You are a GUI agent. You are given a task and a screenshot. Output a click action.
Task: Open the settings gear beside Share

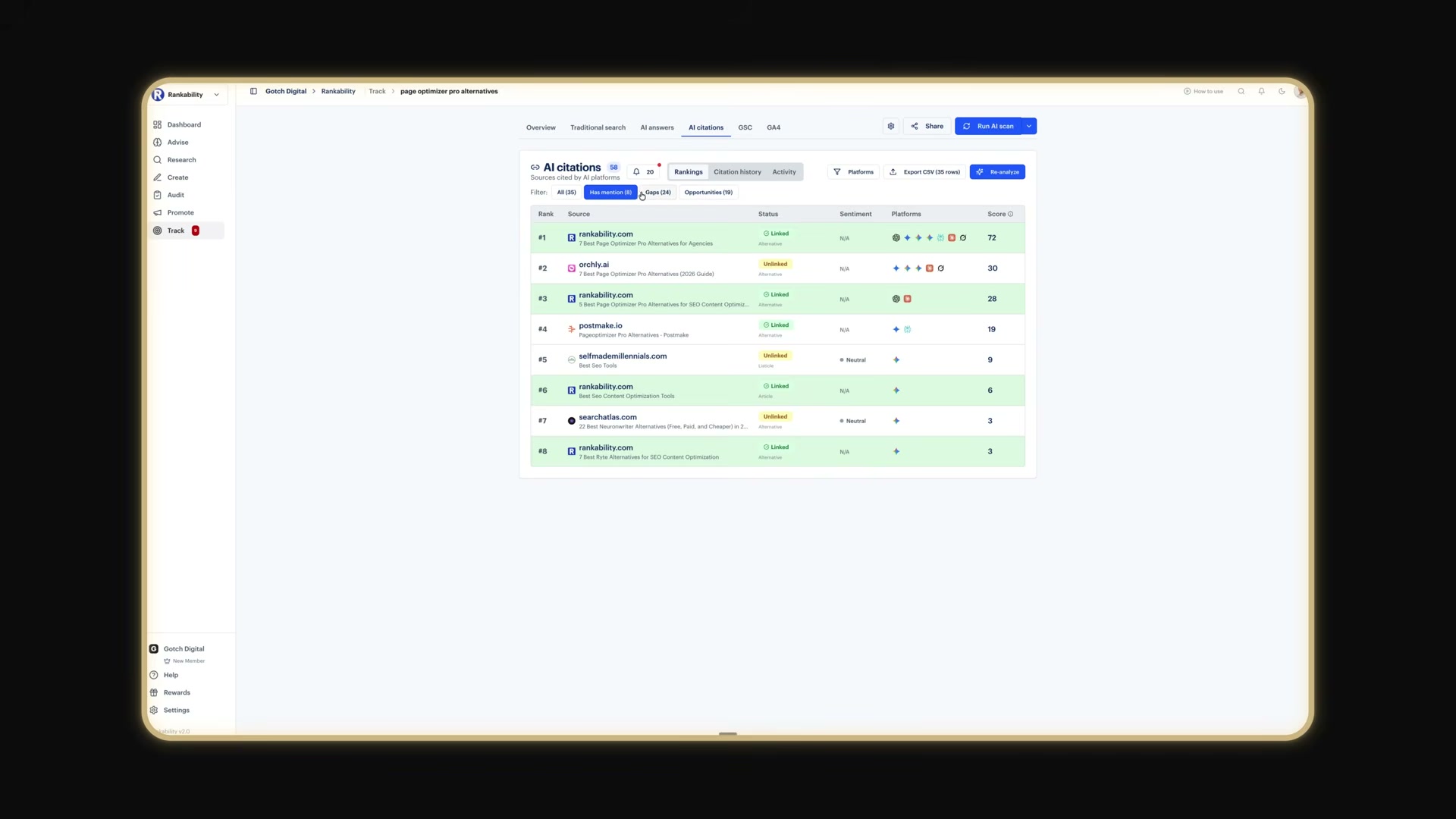[x=891, y=126]
